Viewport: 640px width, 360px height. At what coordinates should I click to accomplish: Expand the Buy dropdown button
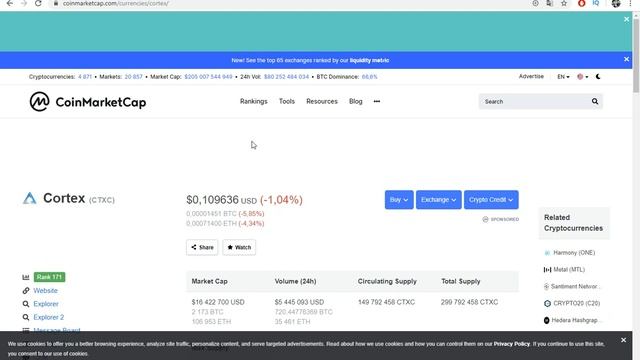[399, 200]
